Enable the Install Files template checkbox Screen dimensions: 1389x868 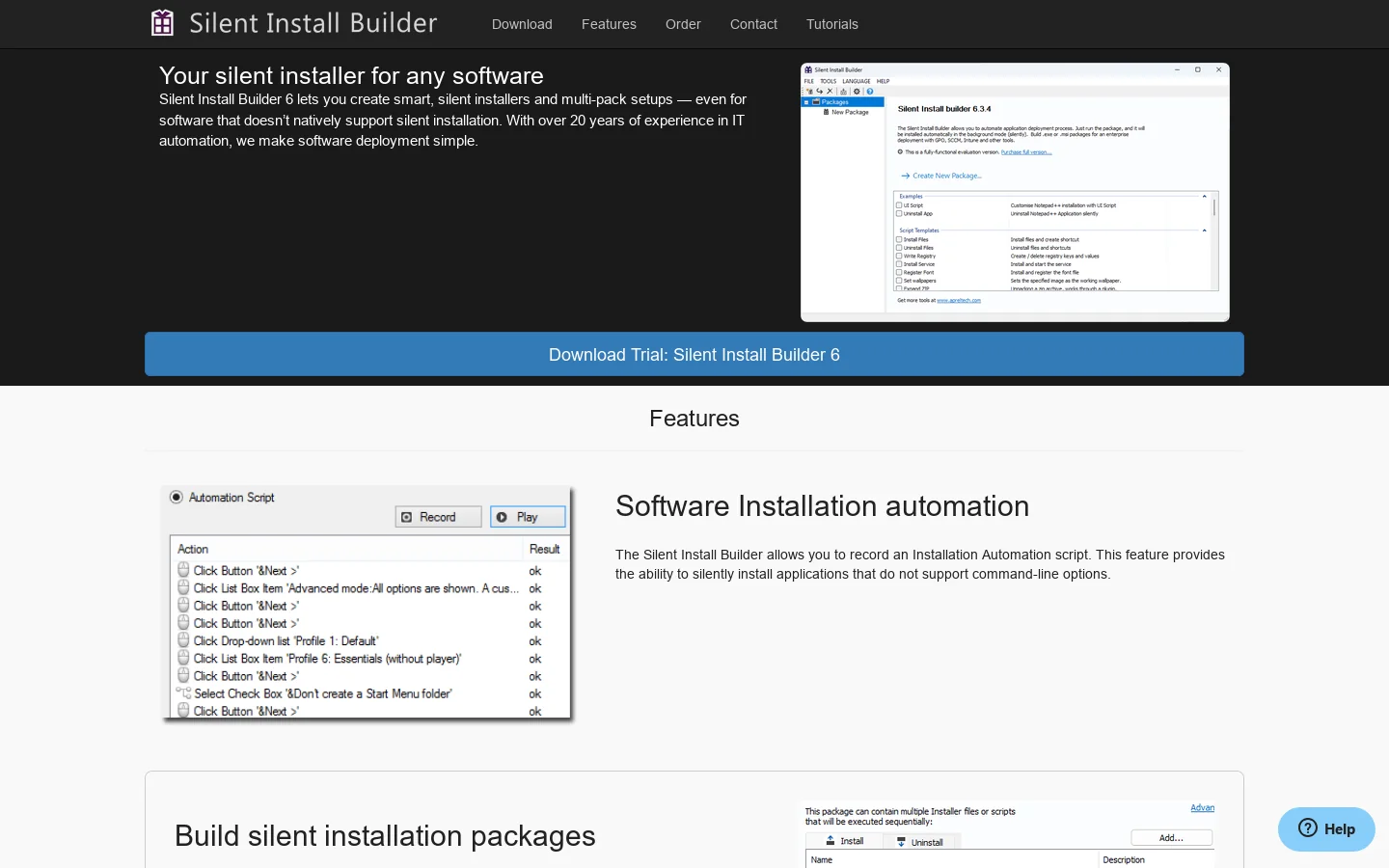[899, 239]
